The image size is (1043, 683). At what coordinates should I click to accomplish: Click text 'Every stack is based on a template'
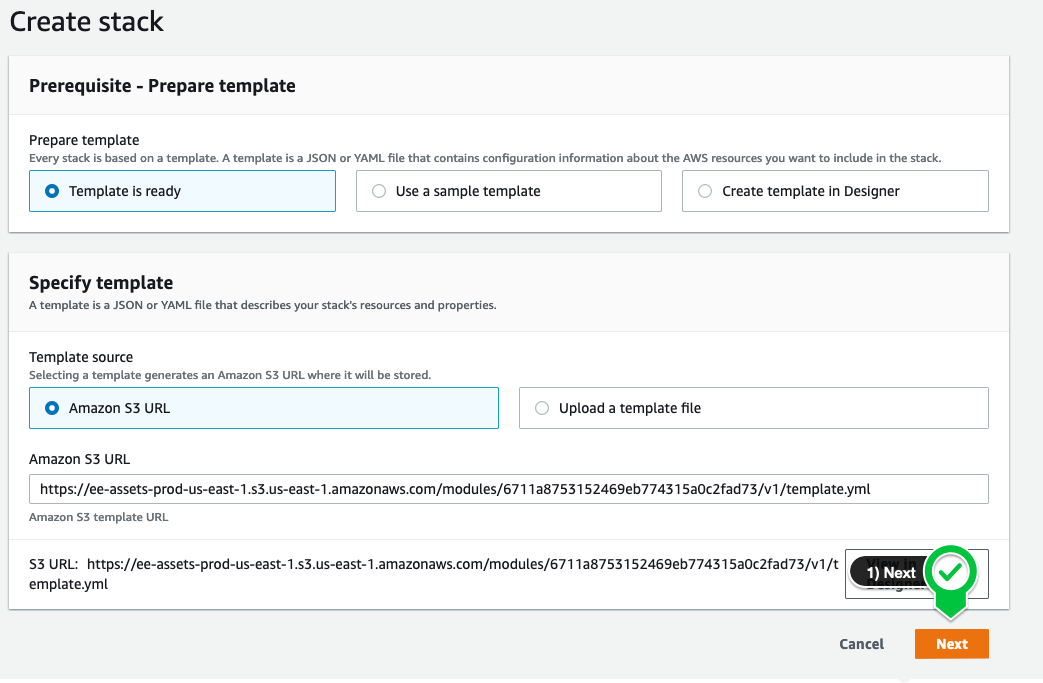point(485,158)
